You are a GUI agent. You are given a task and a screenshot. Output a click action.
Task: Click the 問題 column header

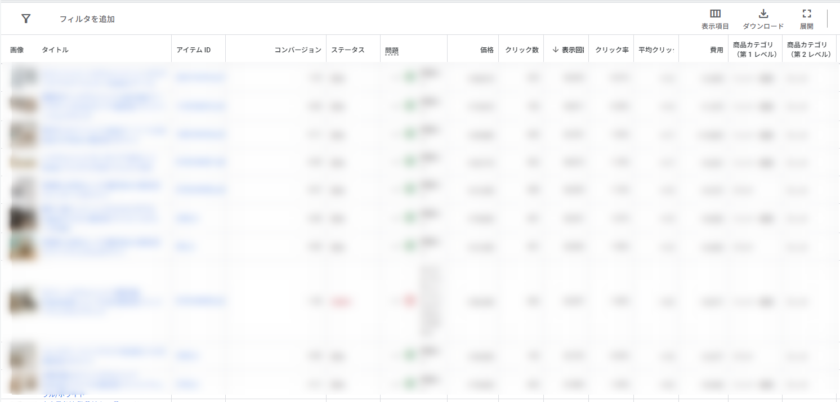391,49
